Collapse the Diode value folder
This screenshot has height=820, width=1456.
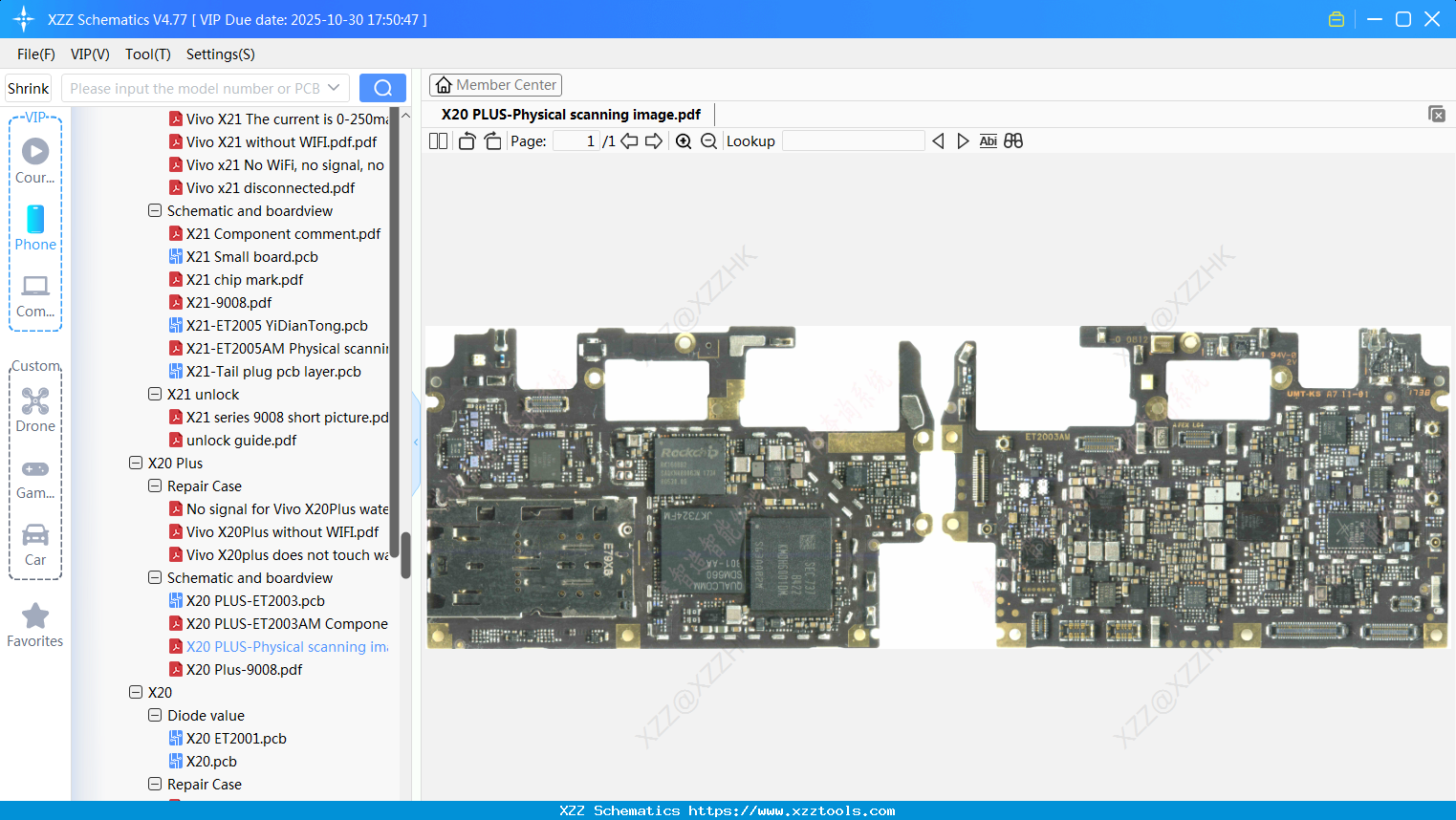pos(155,715)
